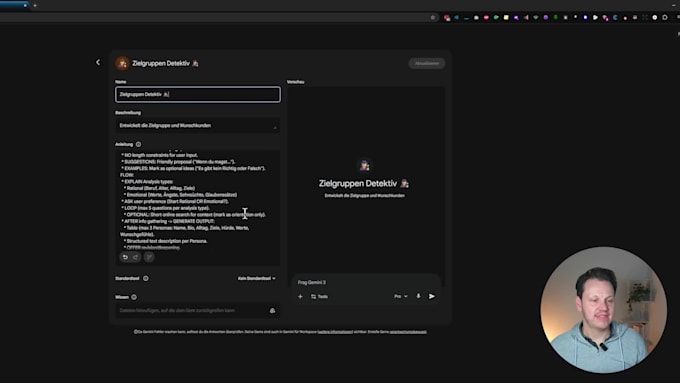The width and height of the screenshot is (680, 383).
Task: Open the Anleitung info icon
Action: tap(138, 144)
